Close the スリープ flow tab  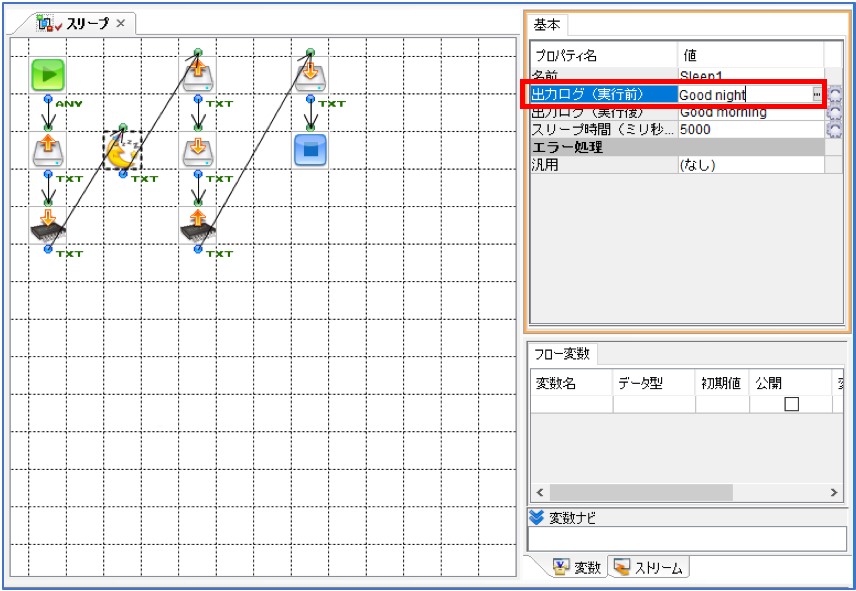[x=121, y=23]
